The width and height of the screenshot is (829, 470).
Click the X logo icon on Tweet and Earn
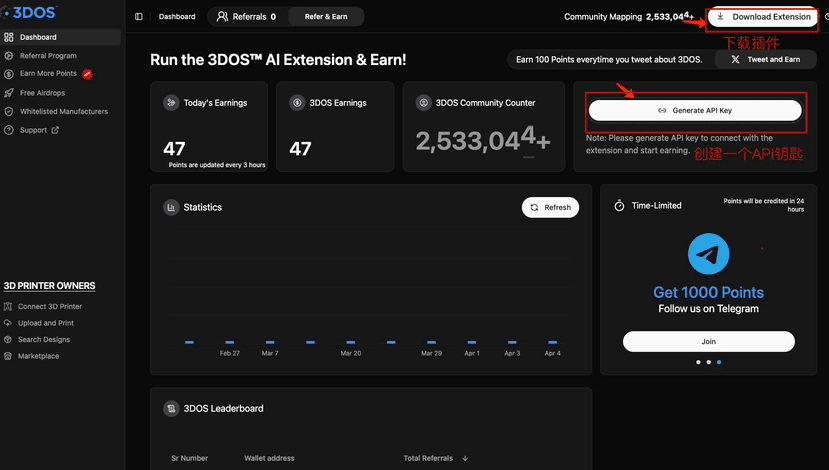click(x=735, y=59)
